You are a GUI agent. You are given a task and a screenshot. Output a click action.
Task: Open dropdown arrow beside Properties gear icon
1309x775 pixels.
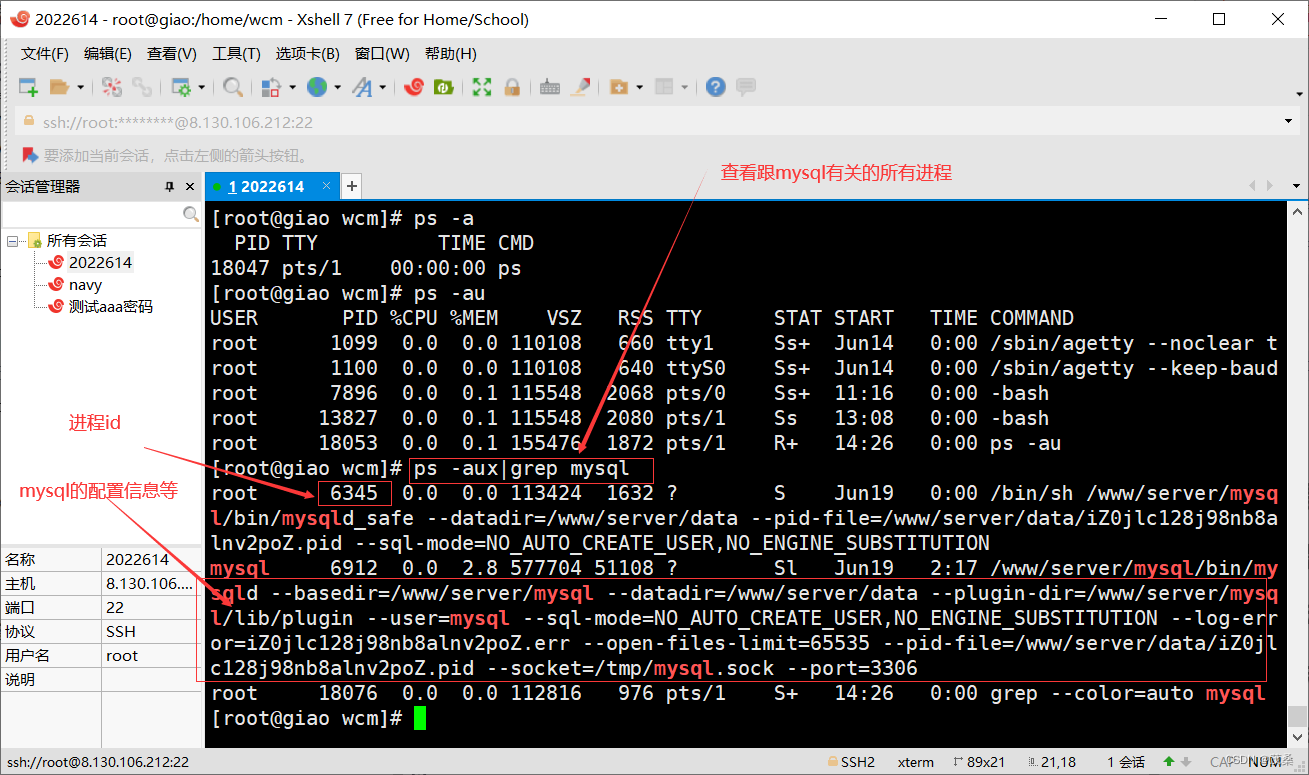tap(201, 87)
